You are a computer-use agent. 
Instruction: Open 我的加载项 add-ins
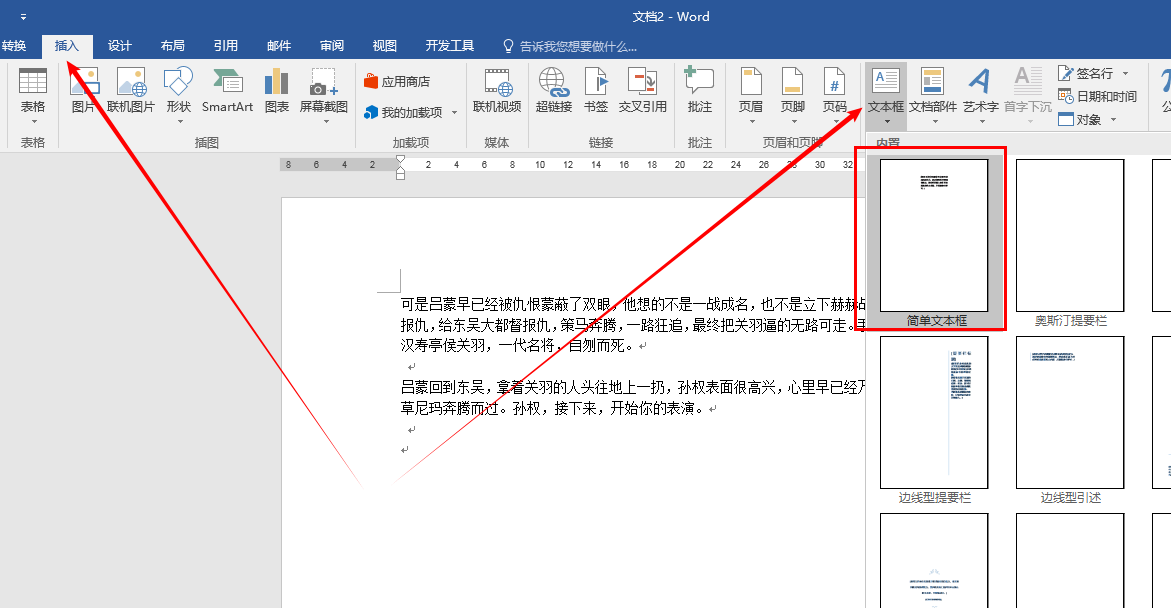[x=404, y=113]
